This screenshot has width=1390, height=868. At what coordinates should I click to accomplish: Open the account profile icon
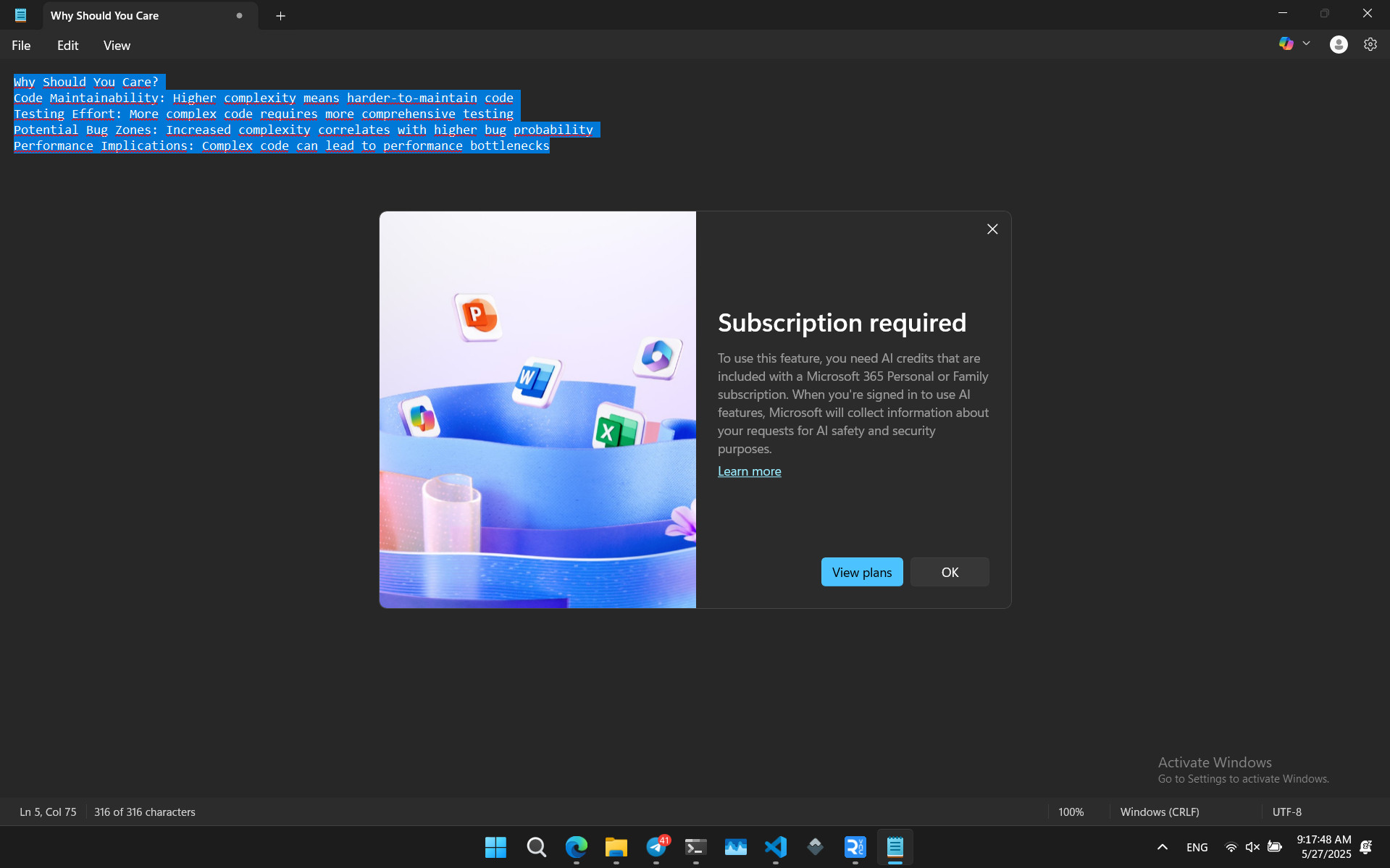pos(1339,45)
